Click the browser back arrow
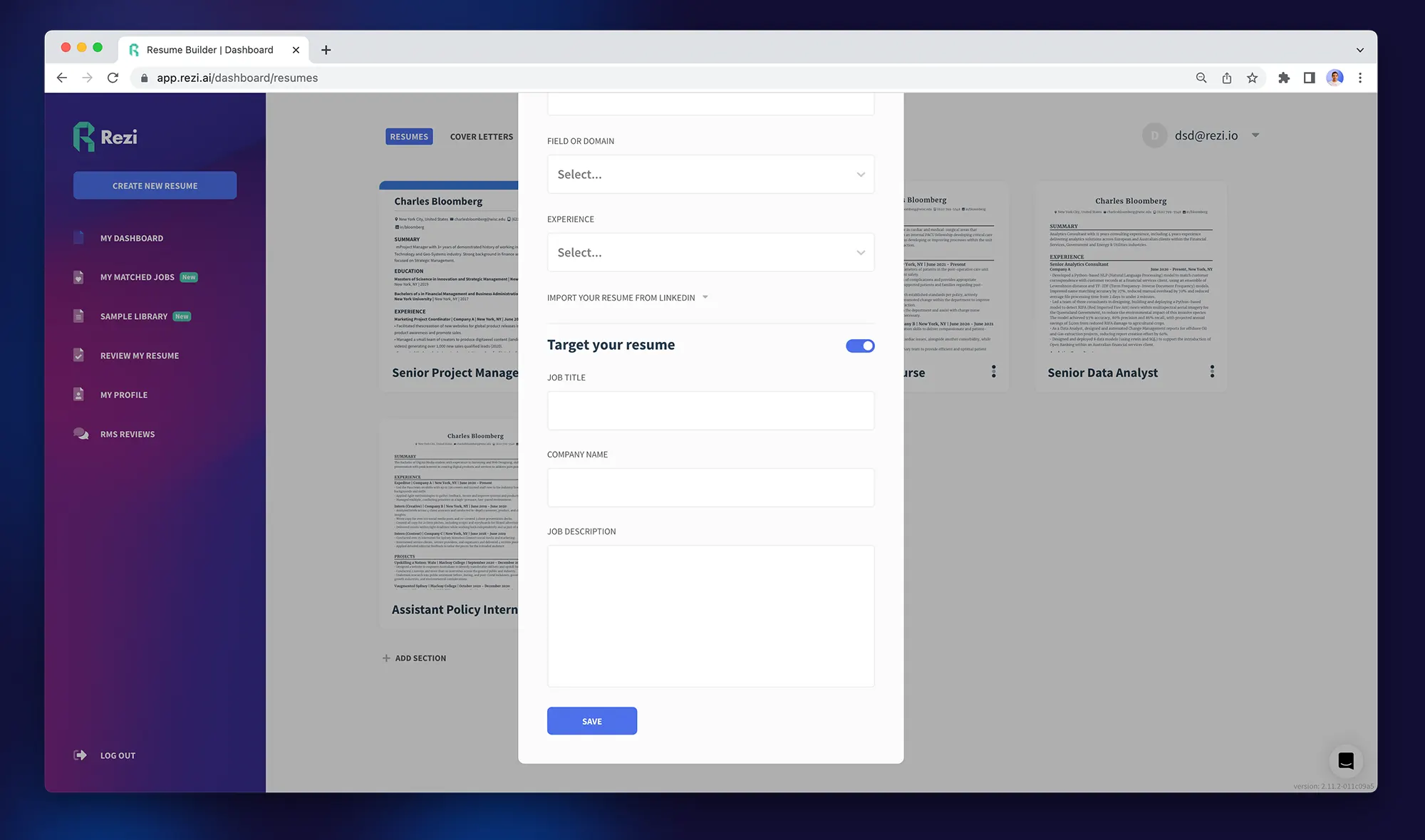Screen dimensions: 1425x840 coord(62,78)
